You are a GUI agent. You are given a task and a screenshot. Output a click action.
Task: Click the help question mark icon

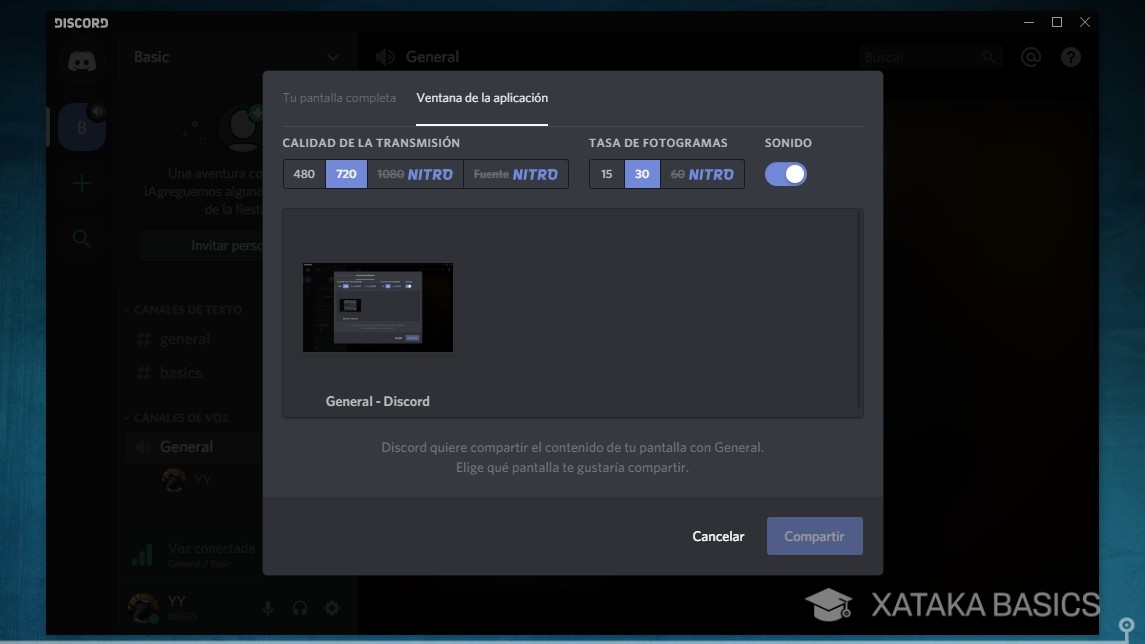(1071, 57)
